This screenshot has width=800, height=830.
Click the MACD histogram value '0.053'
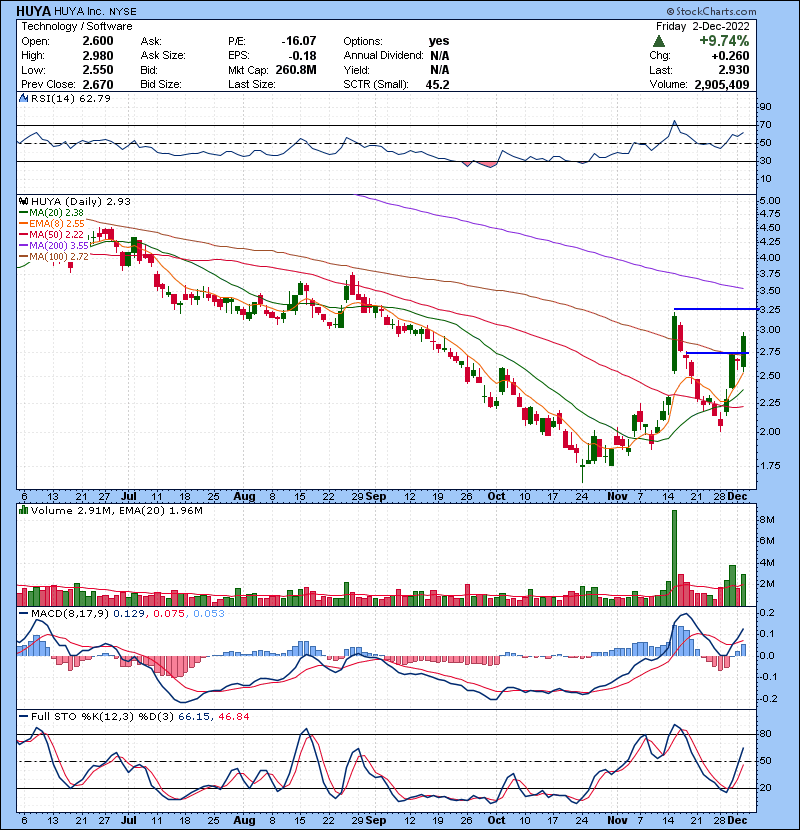click(x=209, y=614)
